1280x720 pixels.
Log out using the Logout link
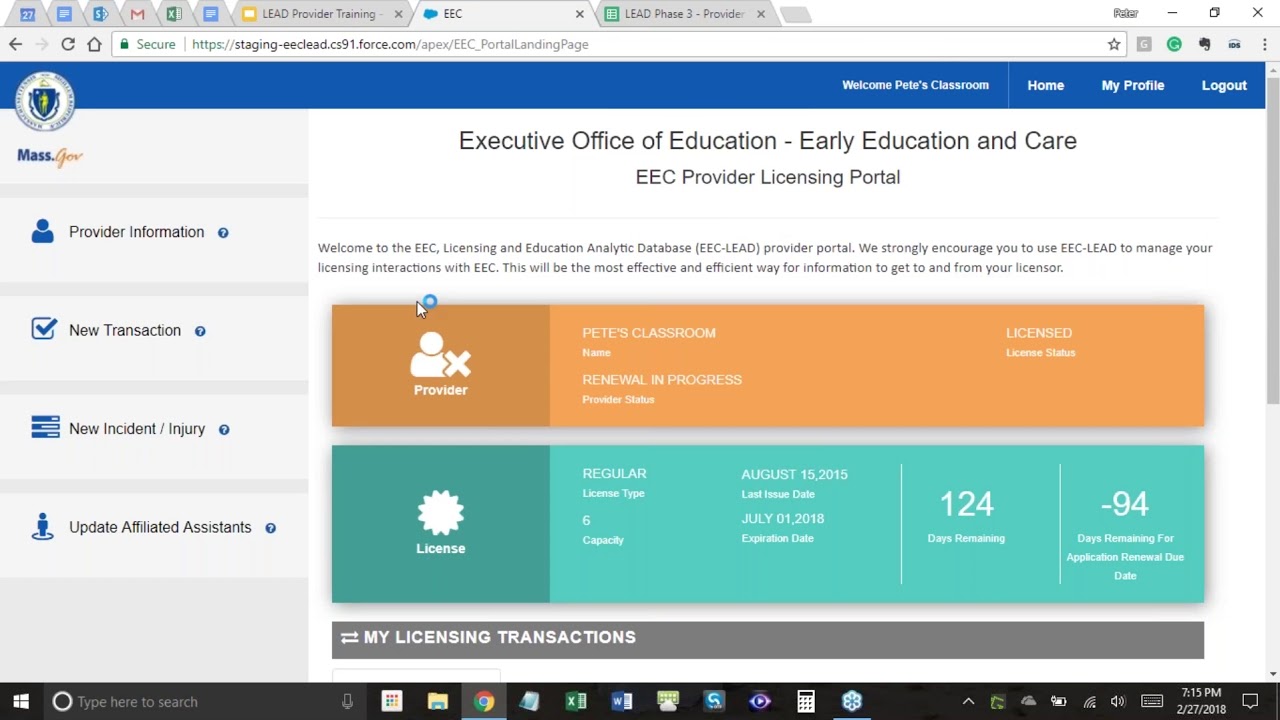(x=1224, y=85)
